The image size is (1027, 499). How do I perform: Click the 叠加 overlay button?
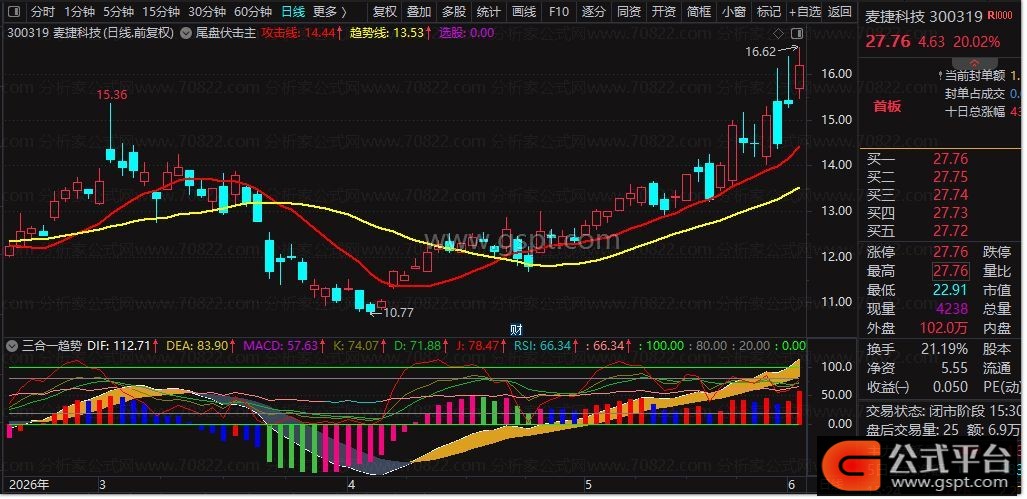pyautogui.click(x=419, y=11)
